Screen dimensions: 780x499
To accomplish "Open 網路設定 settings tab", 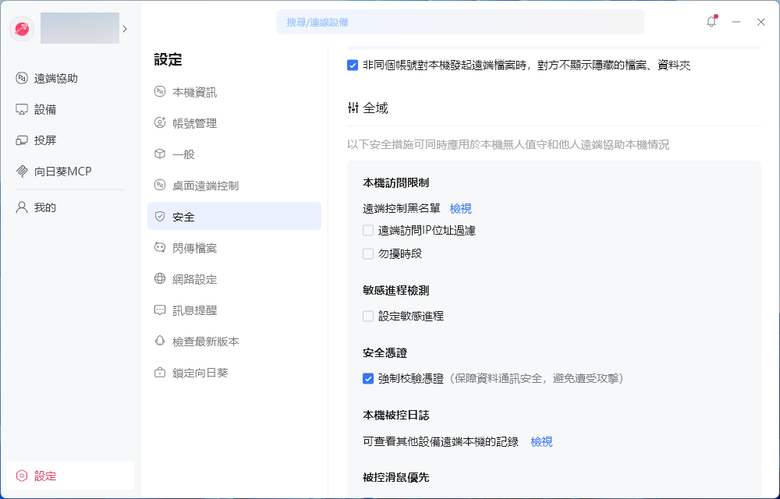I will [234, 279].
